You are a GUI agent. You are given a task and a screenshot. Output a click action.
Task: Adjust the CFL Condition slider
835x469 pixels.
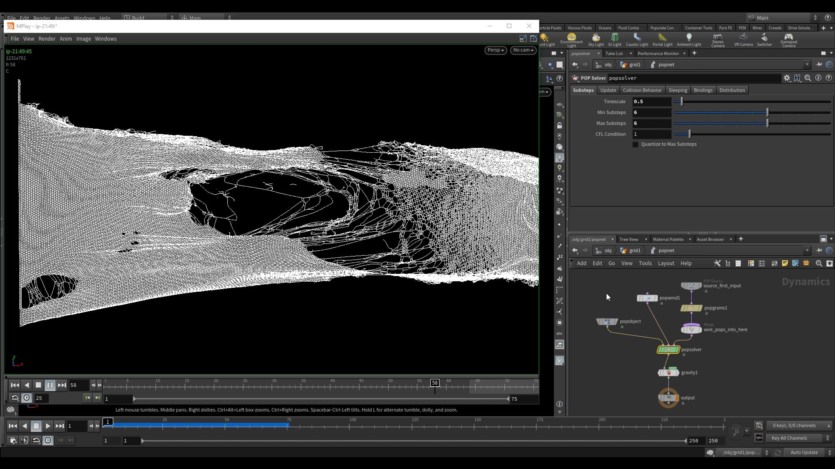click(752, 134)
